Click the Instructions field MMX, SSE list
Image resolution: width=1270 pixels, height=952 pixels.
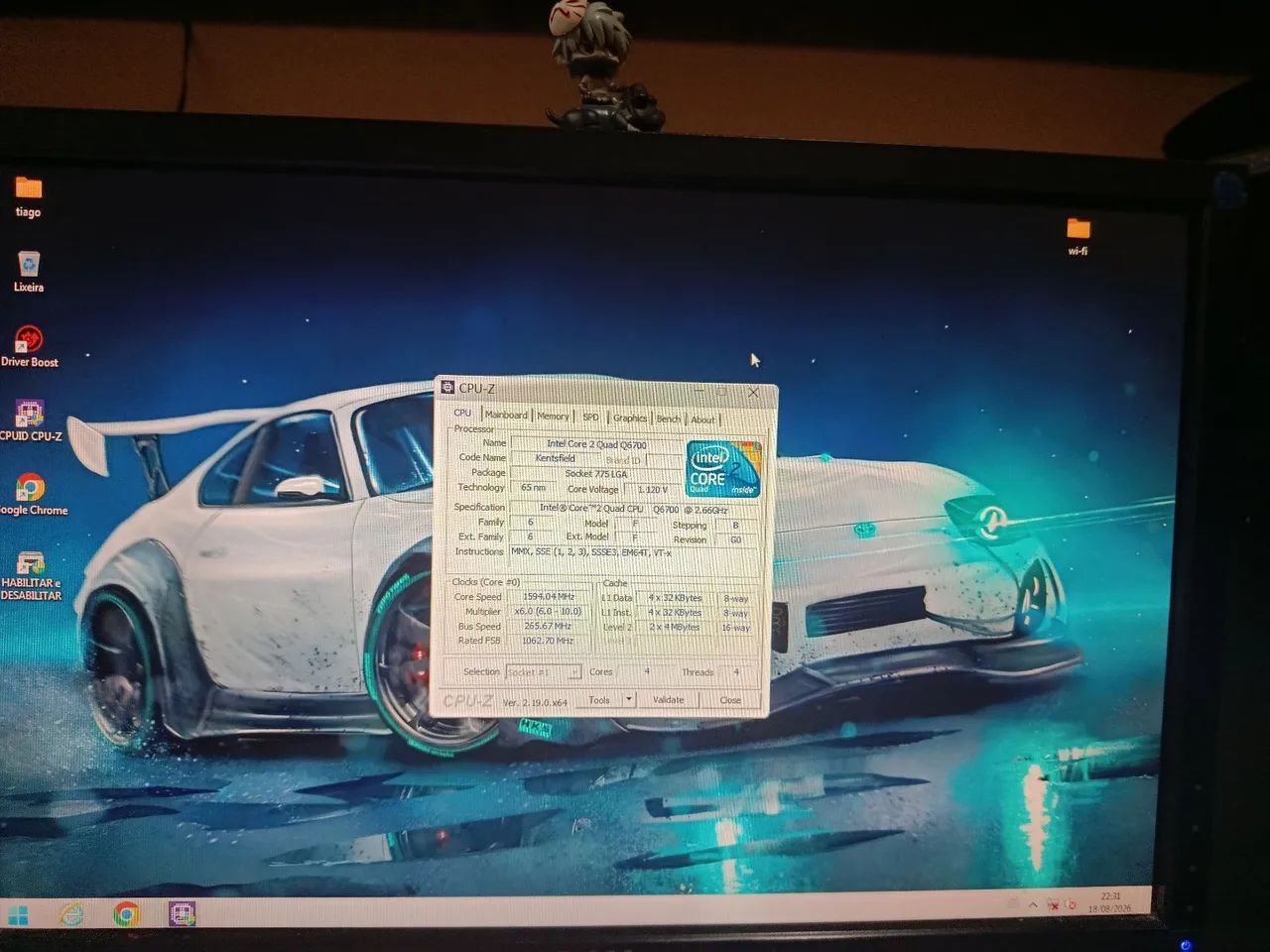[x=634, y=552]
